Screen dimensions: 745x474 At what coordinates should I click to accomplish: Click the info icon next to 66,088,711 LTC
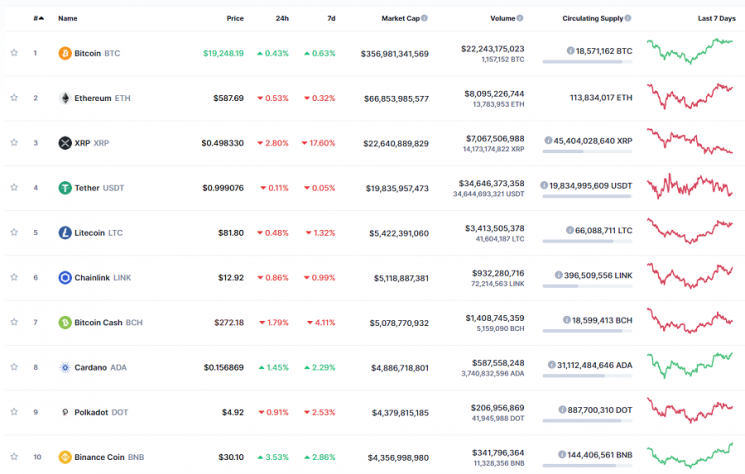pyautogui.click(x=569, y=230)
